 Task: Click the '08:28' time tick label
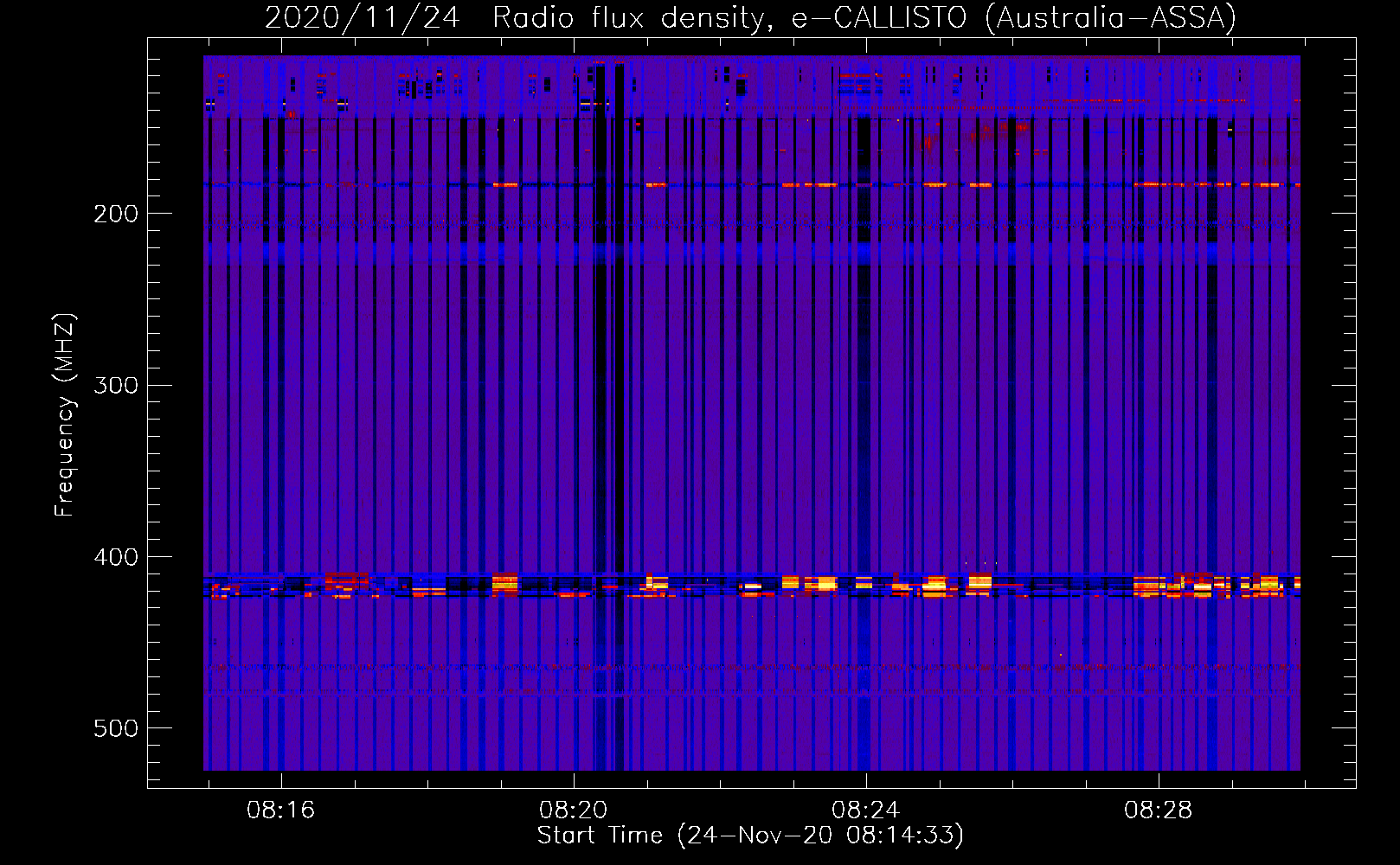pyautogui.click(x=1158, y=811)
